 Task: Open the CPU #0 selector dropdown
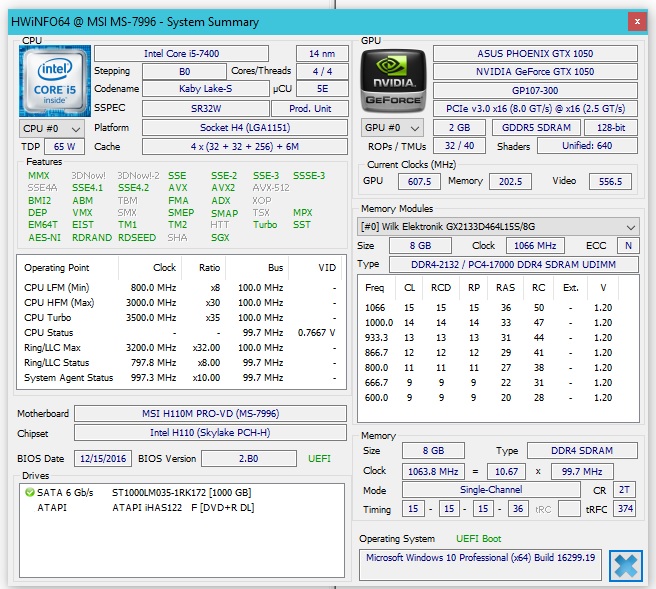tap(52, 128)
